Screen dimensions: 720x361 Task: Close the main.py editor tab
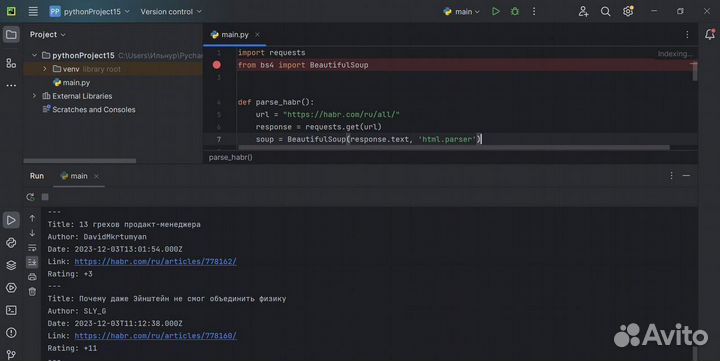pyautogui.click(x=257, y=34)
